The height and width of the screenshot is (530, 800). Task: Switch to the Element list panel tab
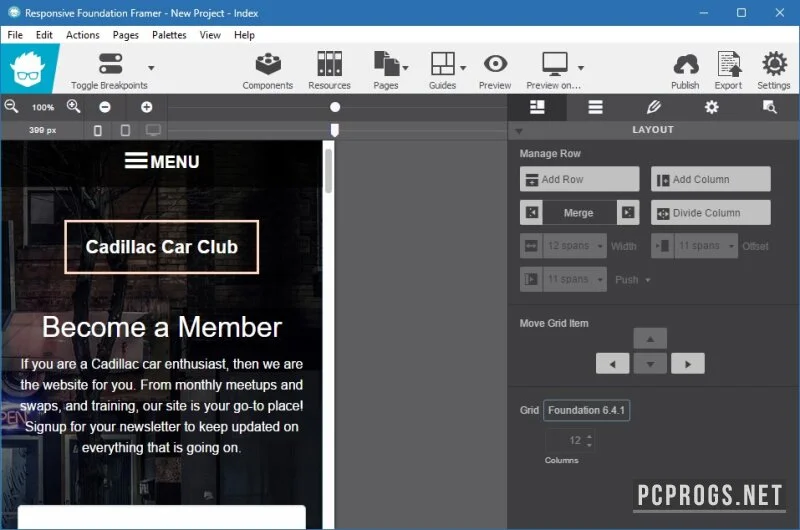coord(595,107)
